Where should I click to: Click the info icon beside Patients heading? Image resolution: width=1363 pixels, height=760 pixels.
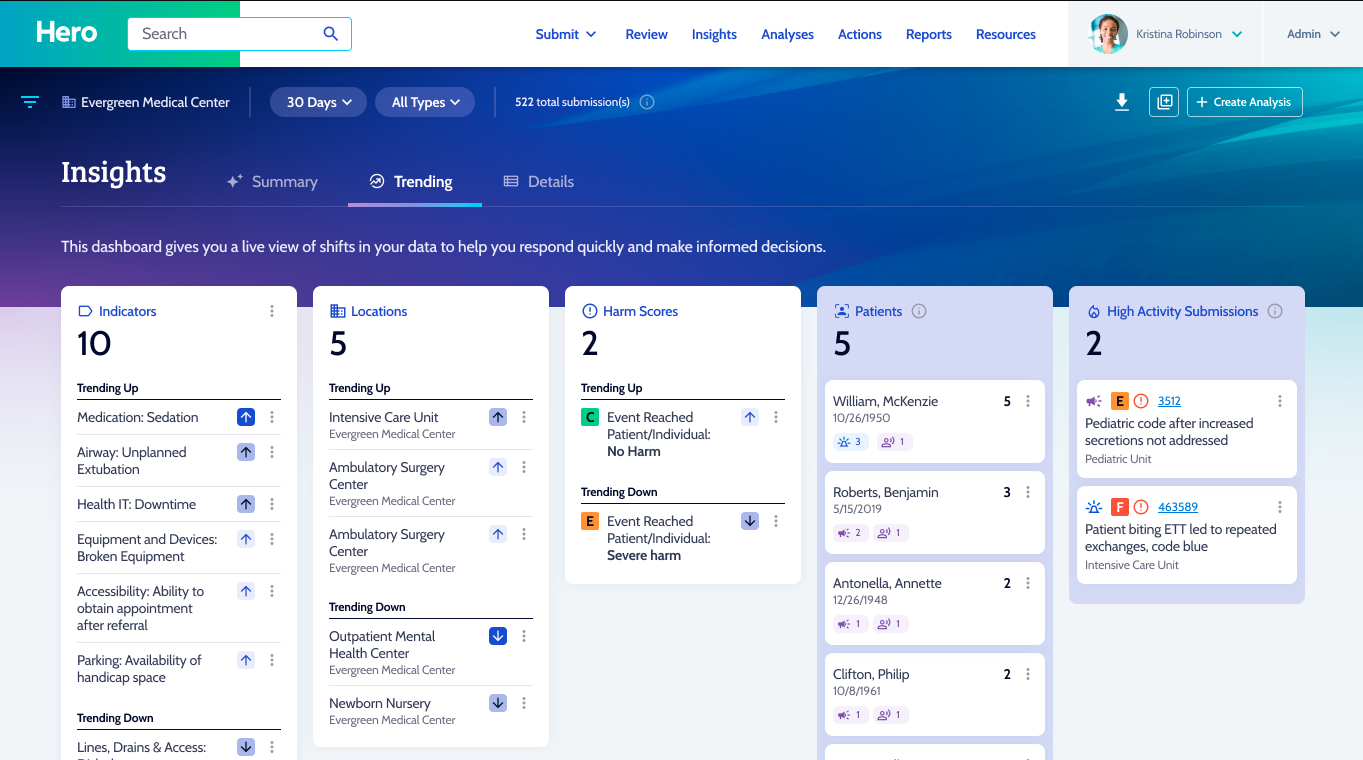[x=919, y=311]
